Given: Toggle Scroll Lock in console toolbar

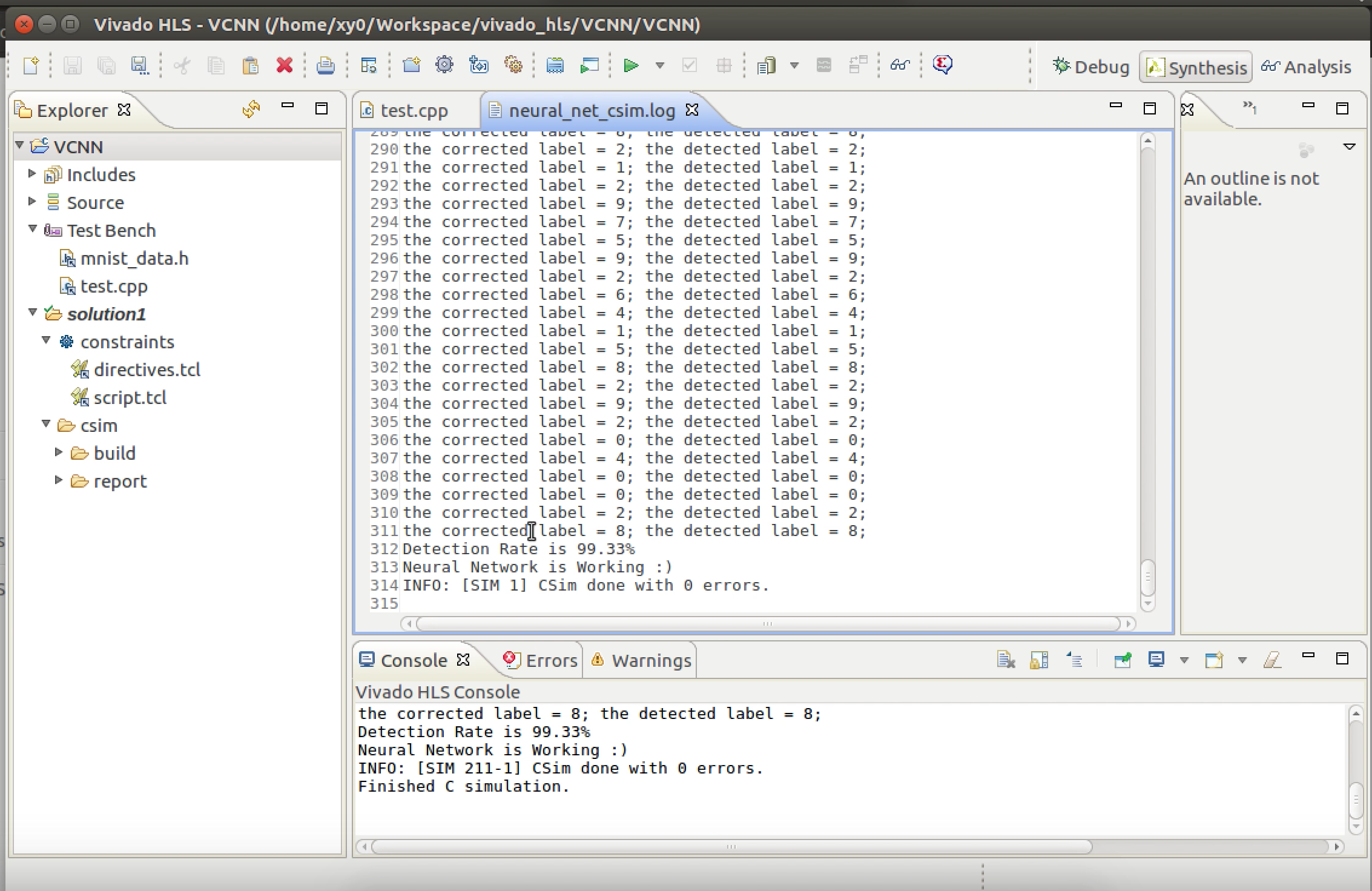Looking at the screenshot, I should (x=1039, y=660).
